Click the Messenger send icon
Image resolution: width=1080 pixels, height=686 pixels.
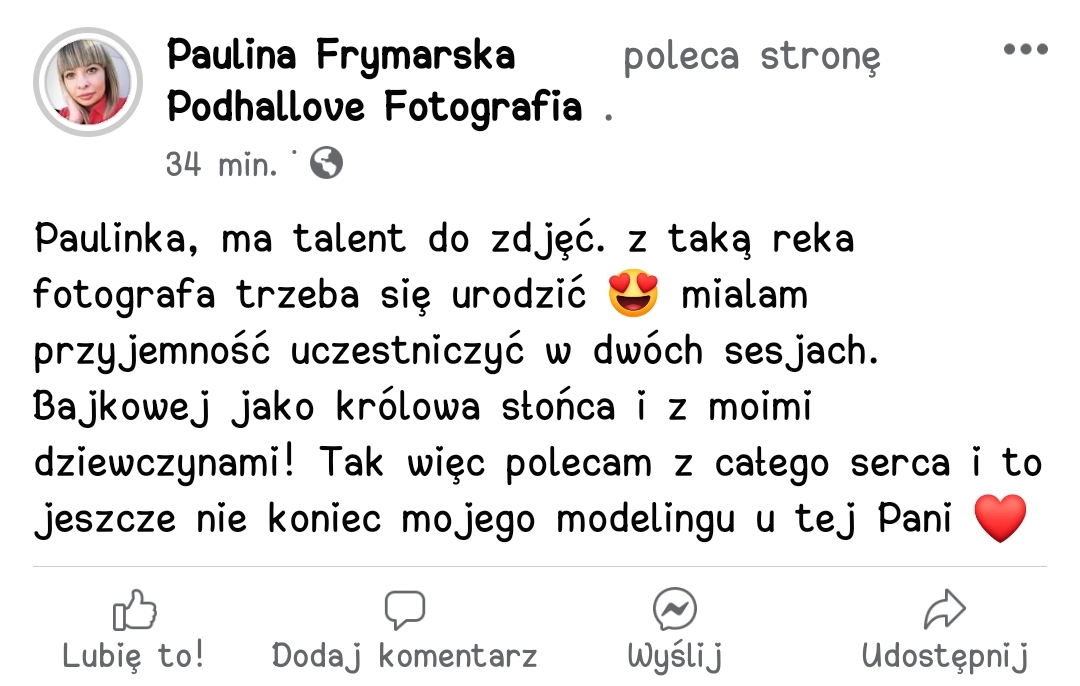674,609
